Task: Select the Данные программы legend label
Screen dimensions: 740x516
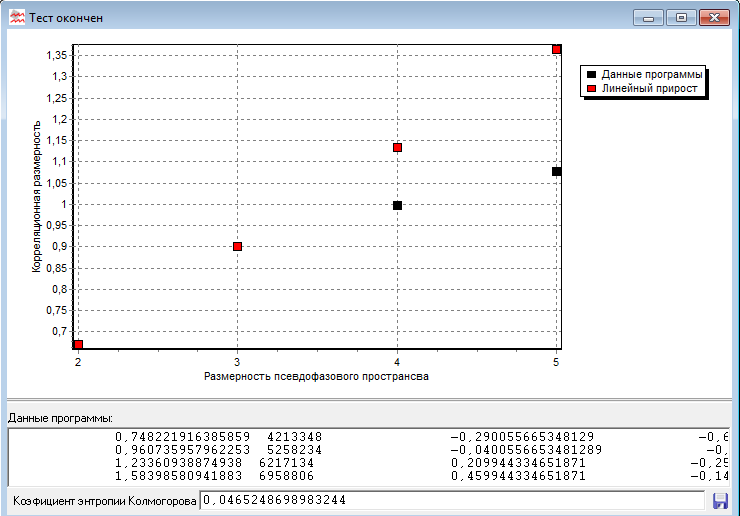Action: [x=651, y=75]
